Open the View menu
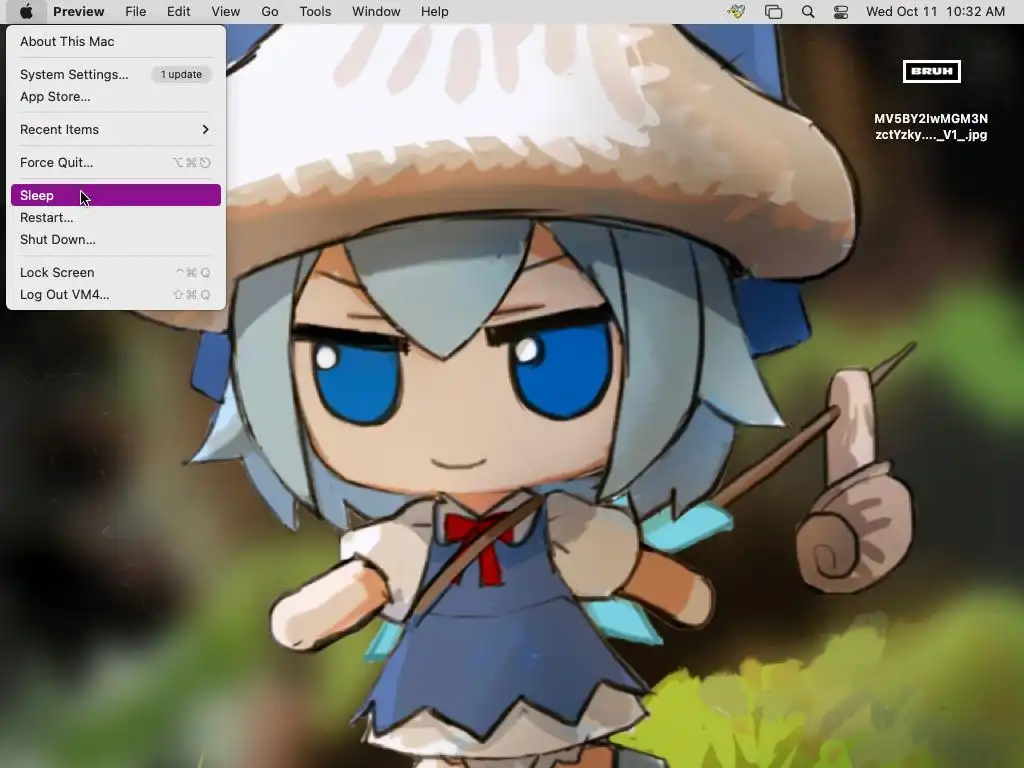 [x=225, y=12]
